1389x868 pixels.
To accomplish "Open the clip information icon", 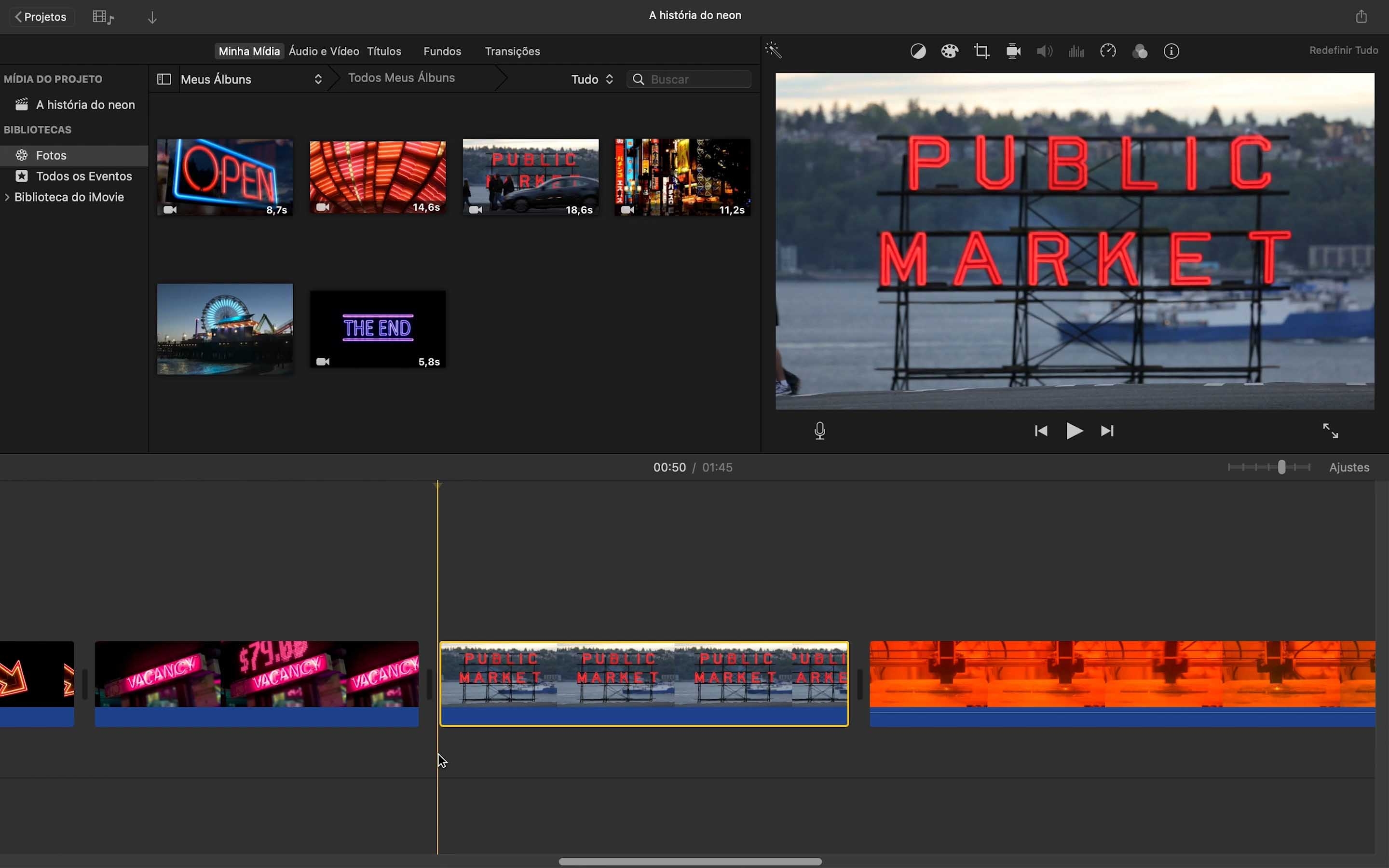I will (x=1171, y=51).
